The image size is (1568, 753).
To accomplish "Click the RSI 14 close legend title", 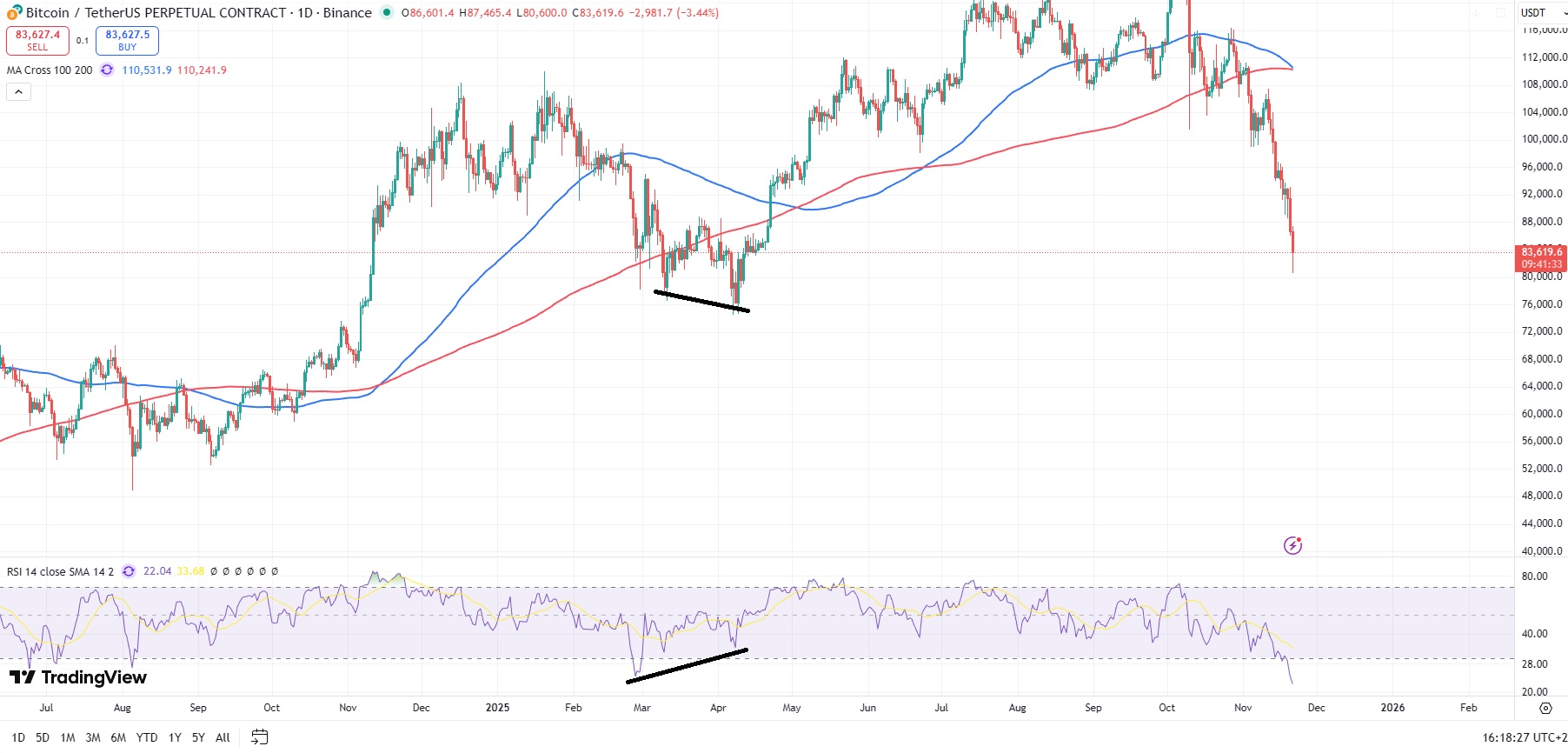I will [60, 571].
